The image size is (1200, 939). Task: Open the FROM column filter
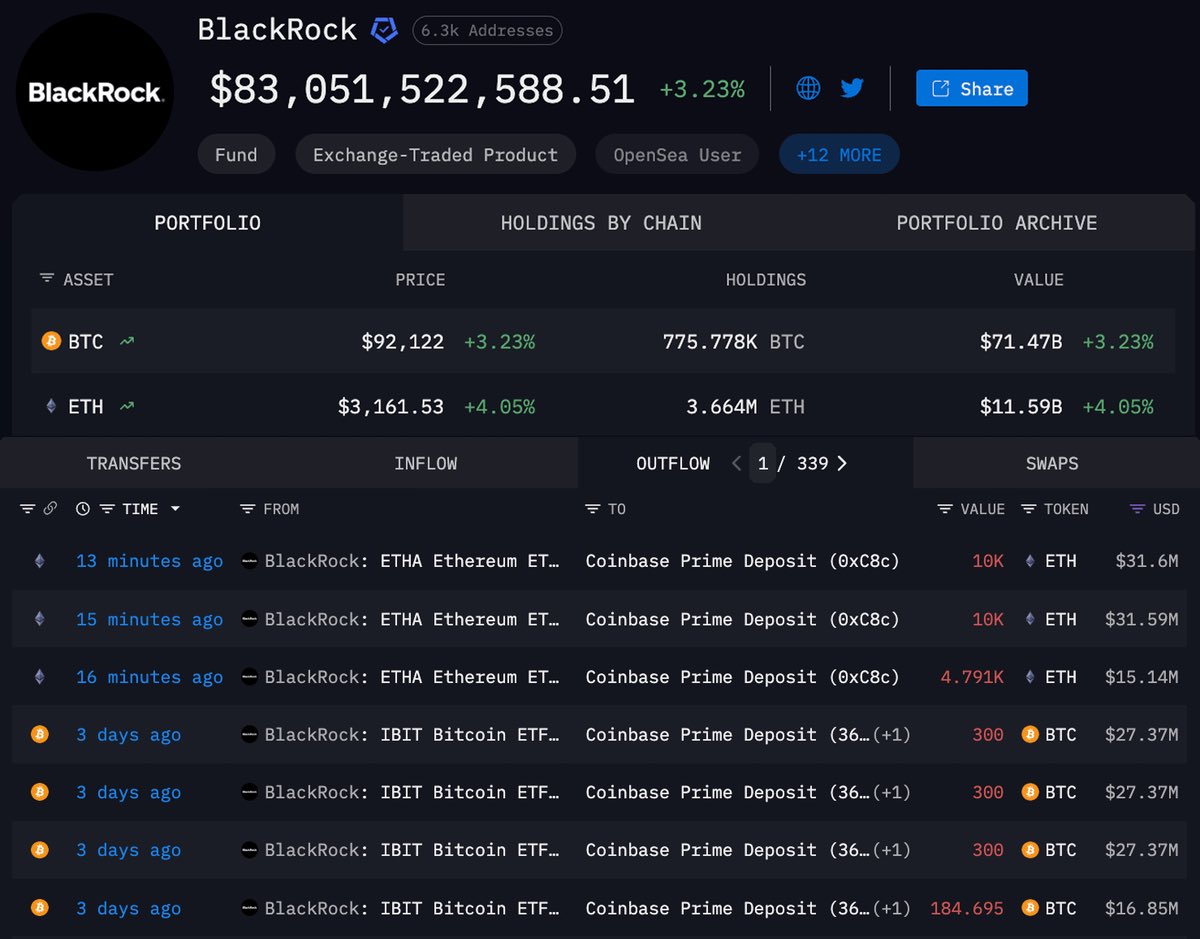click(x=248, y=509)
